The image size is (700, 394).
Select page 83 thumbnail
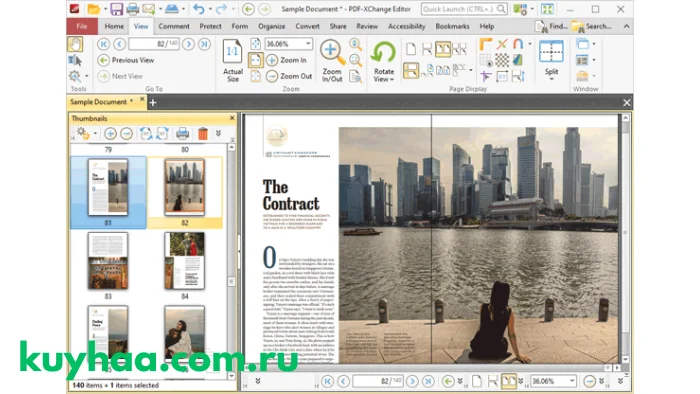(x=108, y=265)
